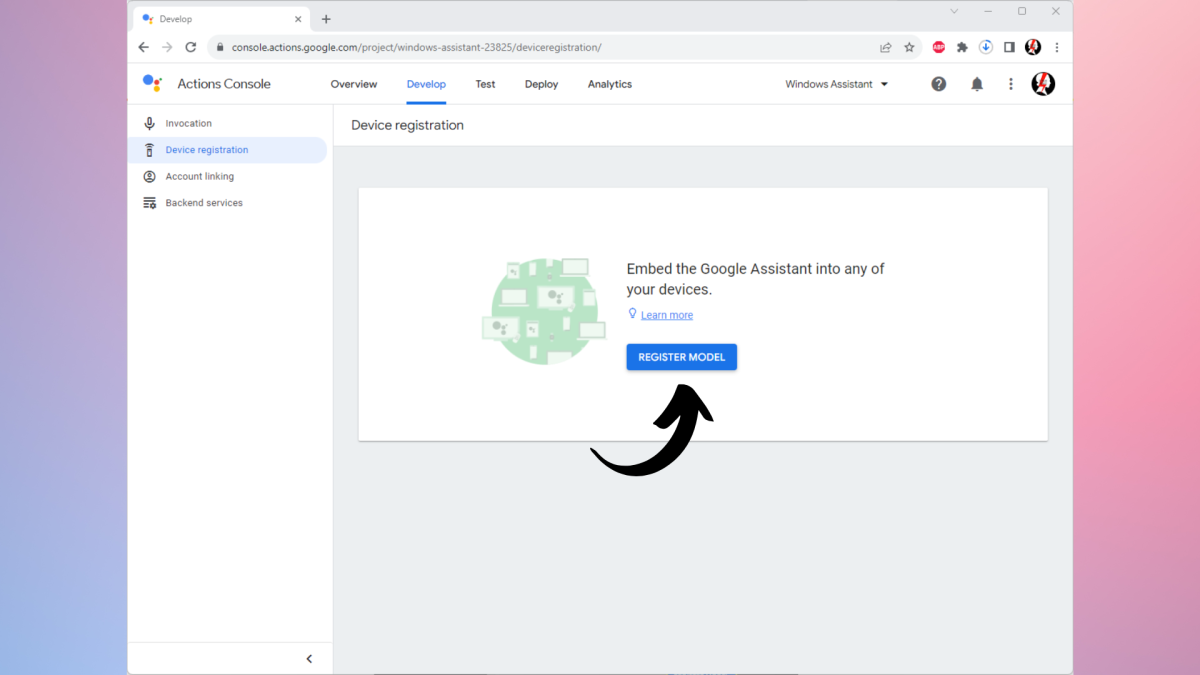1200x675 pixels.
Task: Open the console three-dot menu
Action: point(1011,84)
